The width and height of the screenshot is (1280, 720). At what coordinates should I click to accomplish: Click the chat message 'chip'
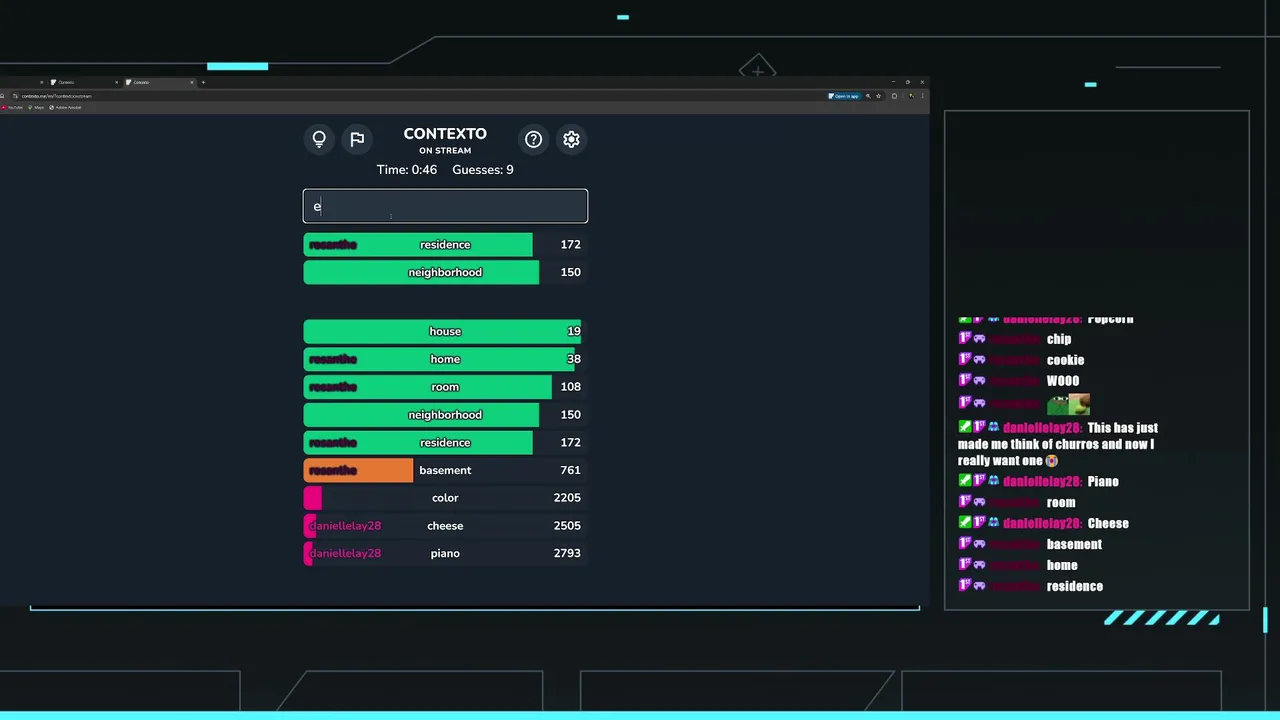pos(1059,339)
